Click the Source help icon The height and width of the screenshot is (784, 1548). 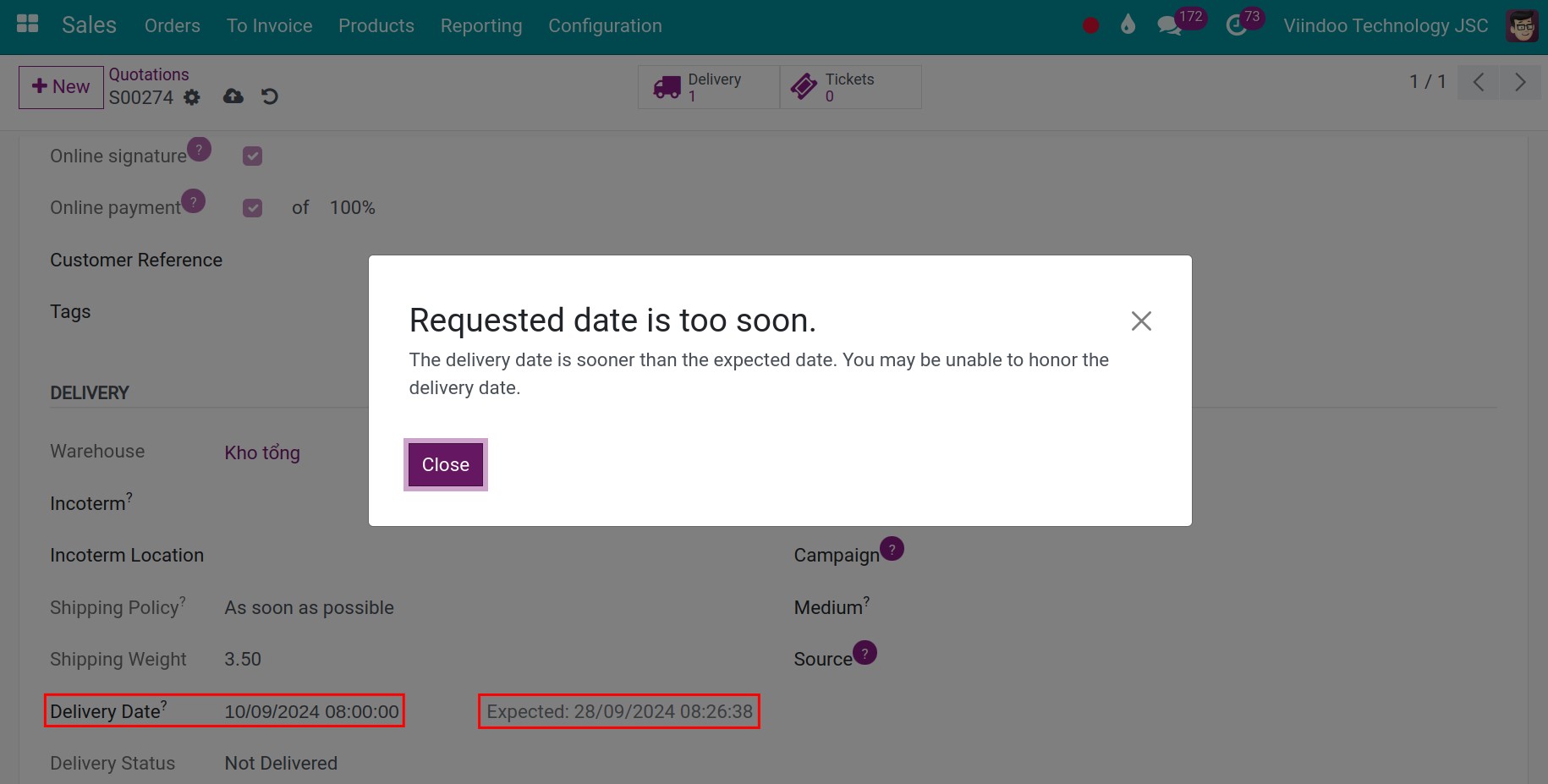click(865, 653)
